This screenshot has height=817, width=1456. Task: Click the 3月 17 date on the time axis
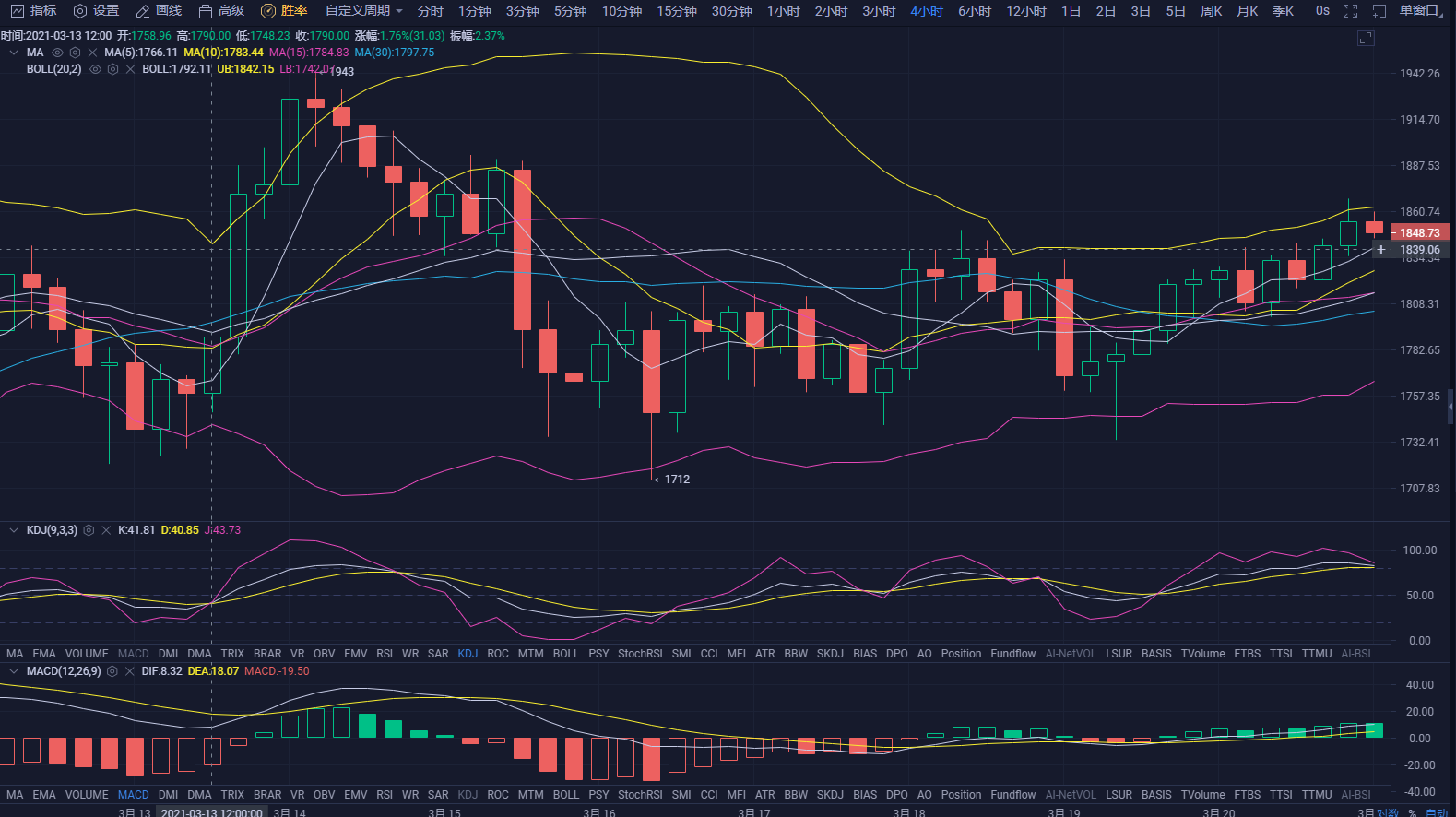(753, 812)
